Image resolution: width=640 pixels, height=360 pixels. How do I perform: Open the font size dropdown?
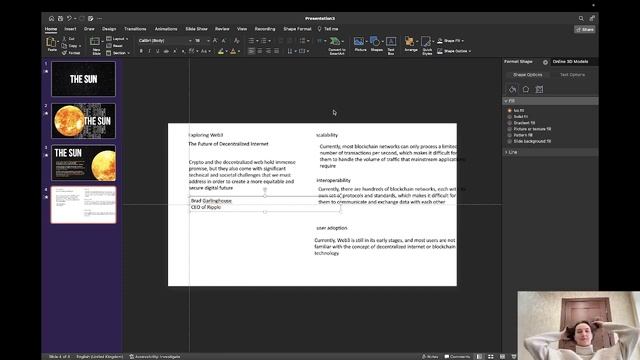pos(208,40)
